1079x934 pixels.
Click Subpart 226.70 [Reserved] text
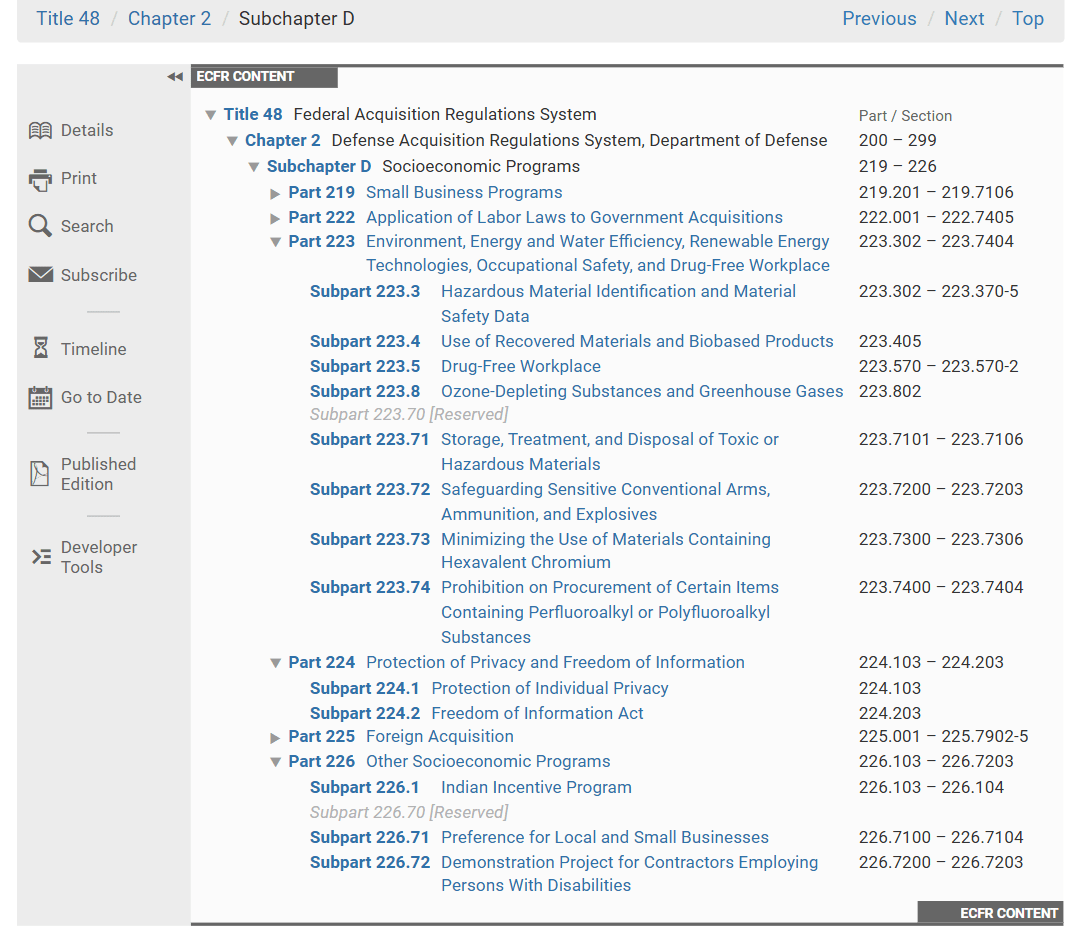409,812
